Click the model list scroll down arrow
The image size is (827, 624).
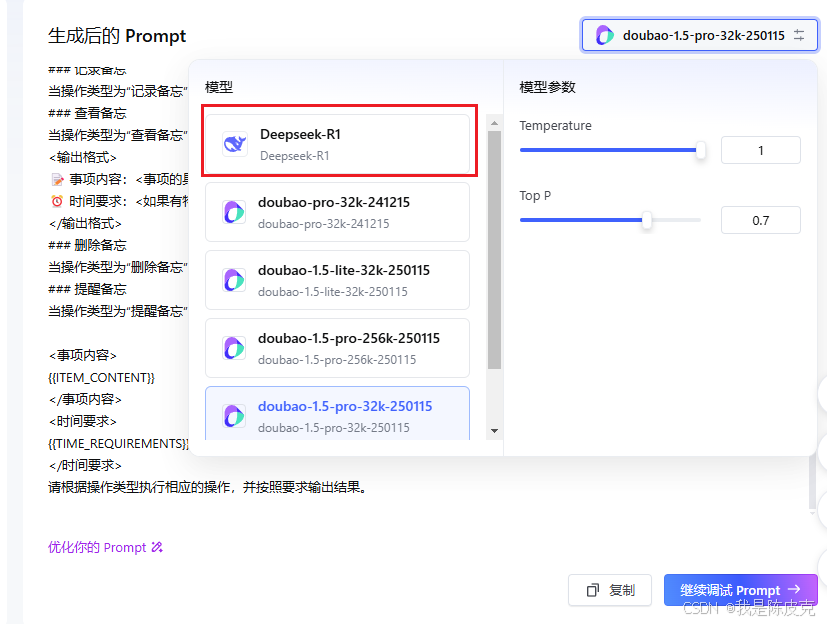click(494, 431)
